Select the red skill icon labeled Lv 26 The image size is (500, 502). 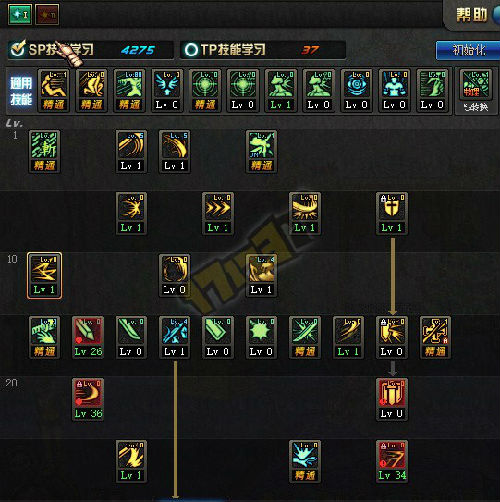click(88, 337)
